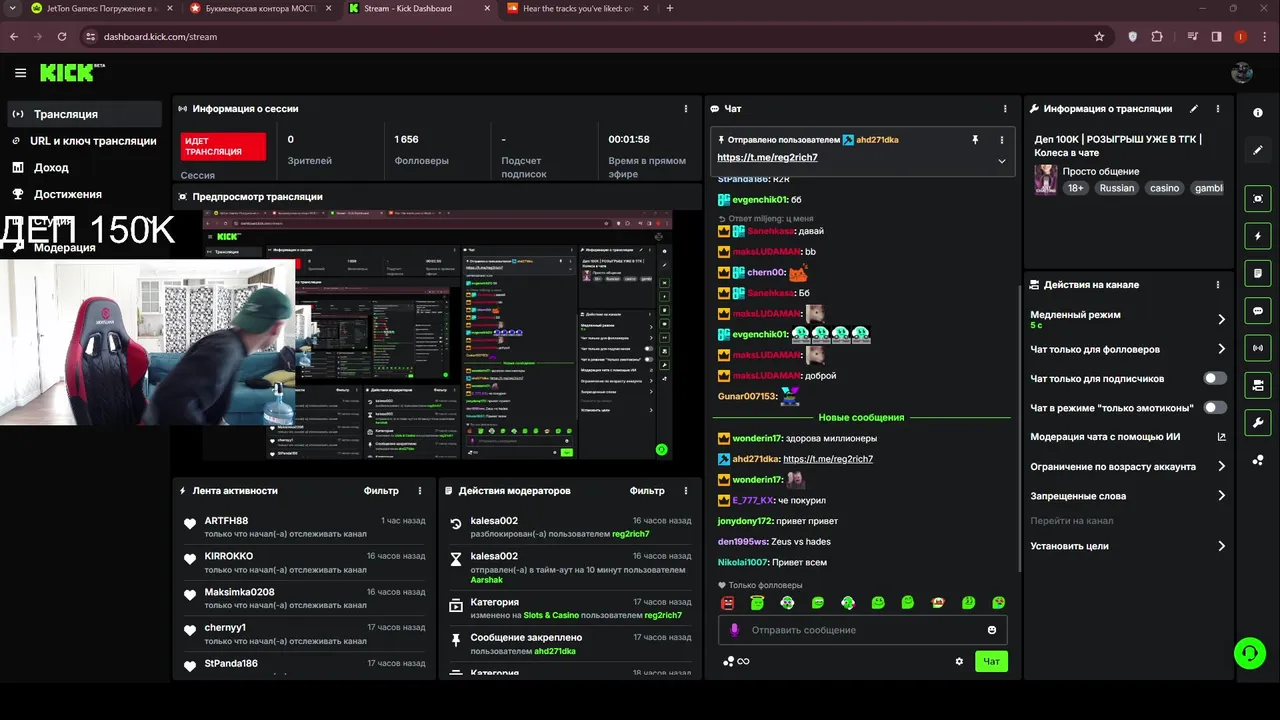Open options menu of Информация о трансляции panel

(1218, 109)
